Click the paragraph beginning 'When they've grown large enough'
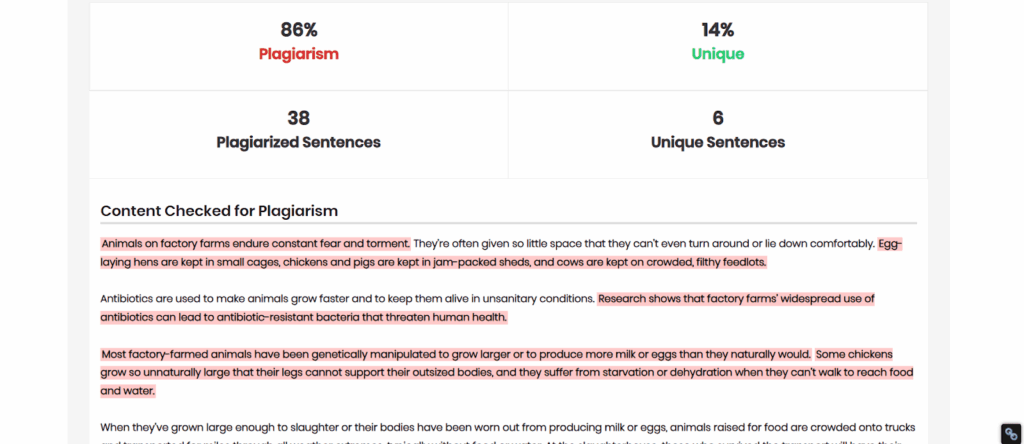1024x444 pixels. (x=508, y=434)
